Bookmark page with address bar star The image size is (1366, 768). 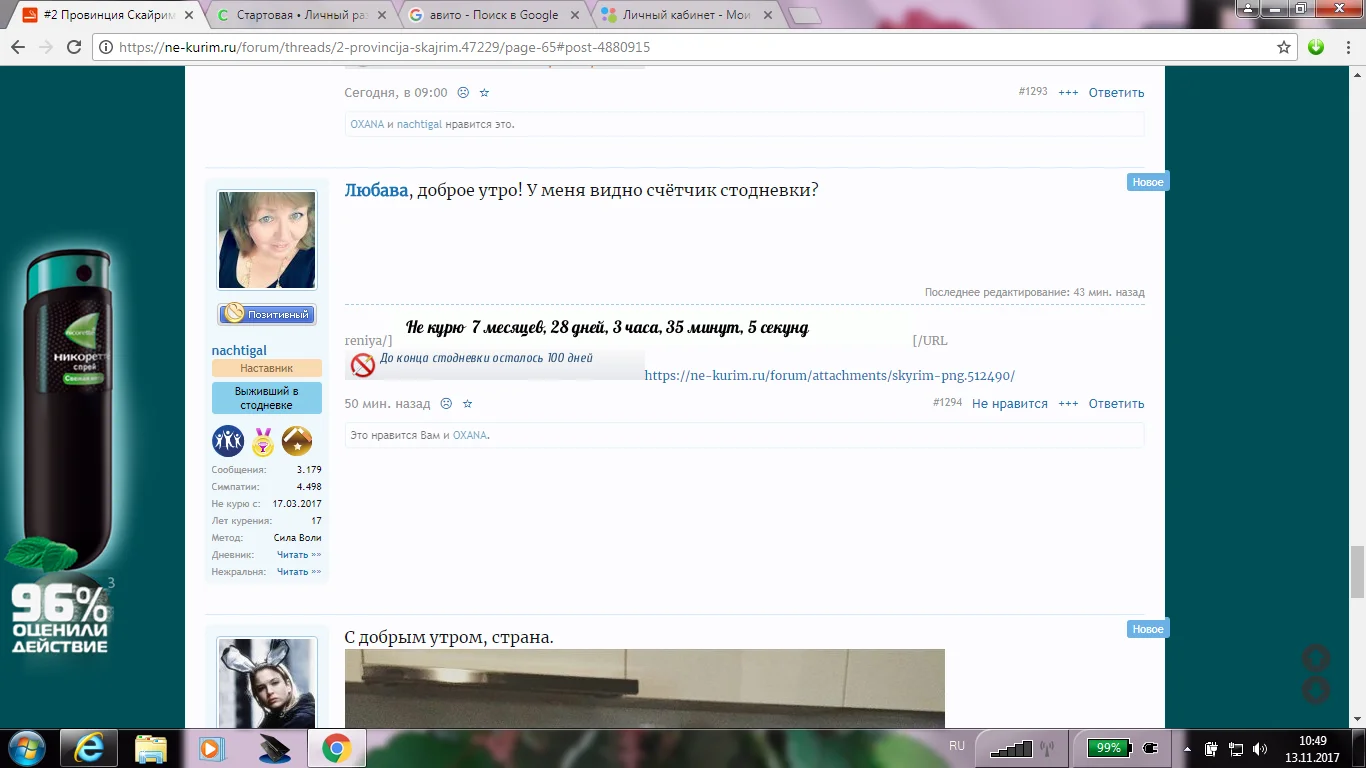1284,47
